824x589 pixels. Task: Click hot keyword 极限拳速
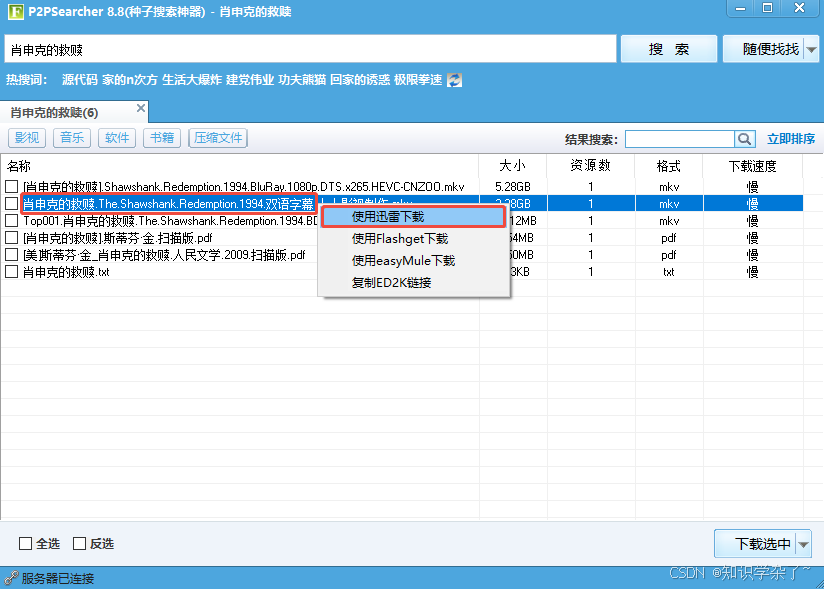click(418, 80)
